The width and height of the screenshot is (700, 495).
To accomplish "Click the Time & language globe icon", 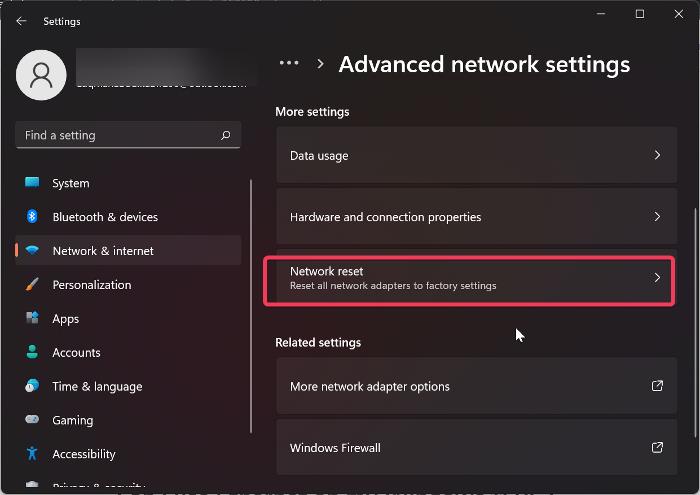I will 32,386.
